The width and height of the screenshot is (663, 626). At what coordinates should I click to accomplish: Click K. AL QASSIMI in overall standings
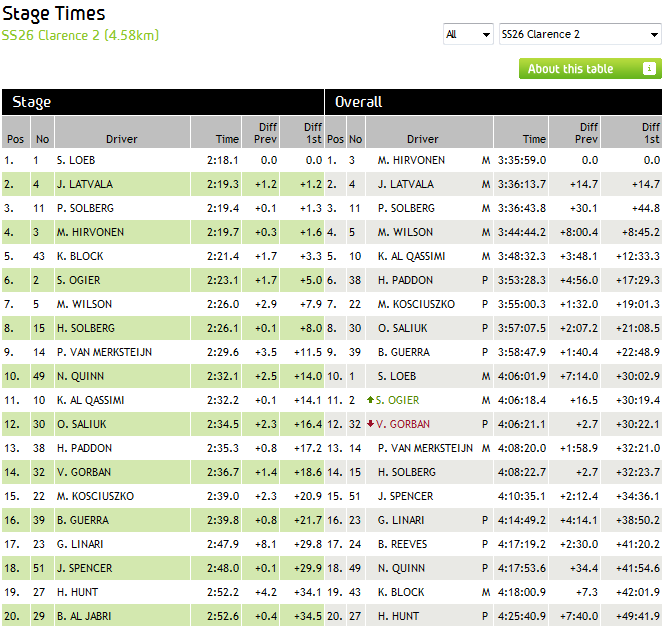coord(411,256)
